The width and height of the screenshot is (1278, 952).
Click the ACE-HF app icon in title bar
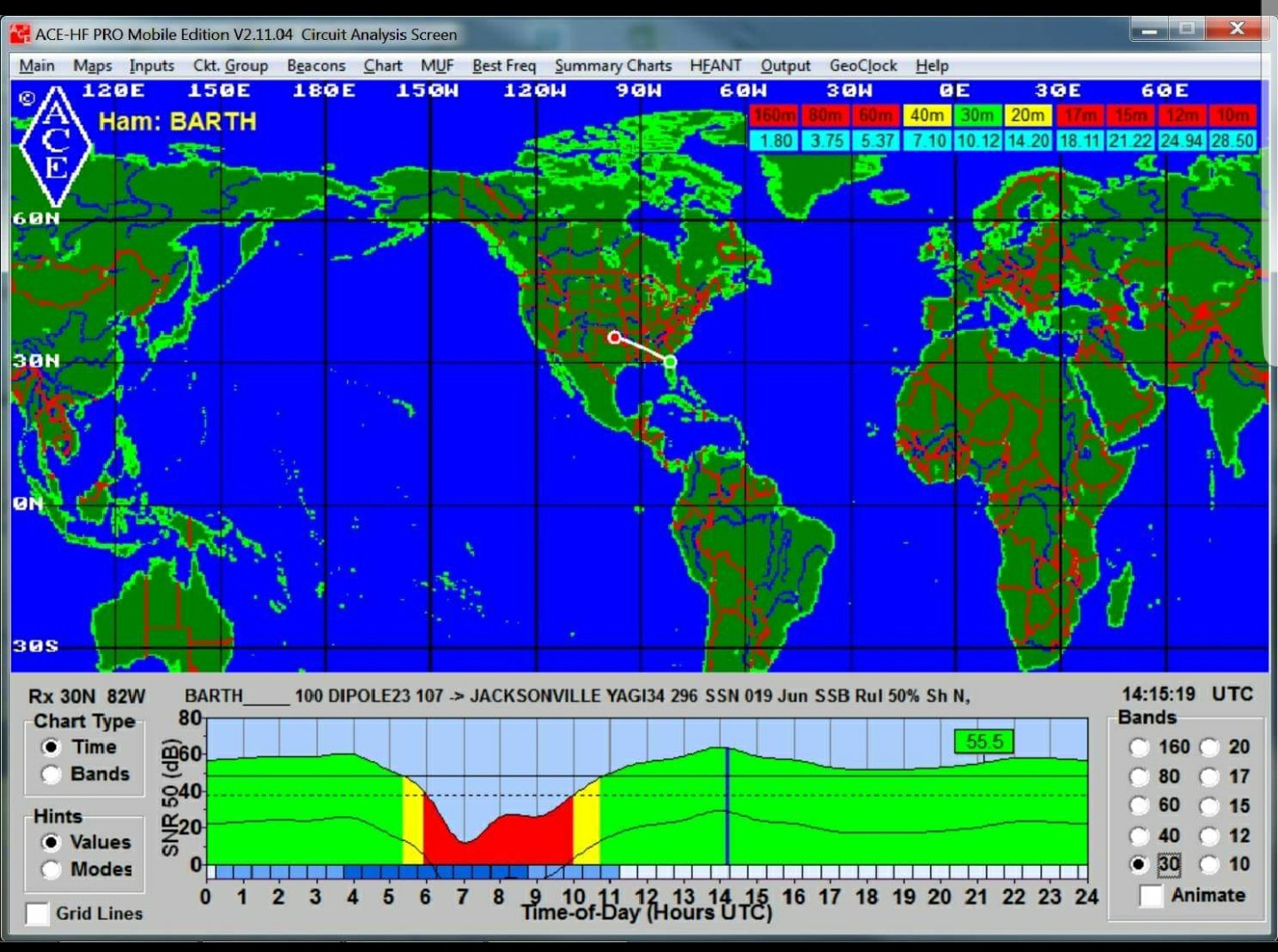click(x=20, y=35)
